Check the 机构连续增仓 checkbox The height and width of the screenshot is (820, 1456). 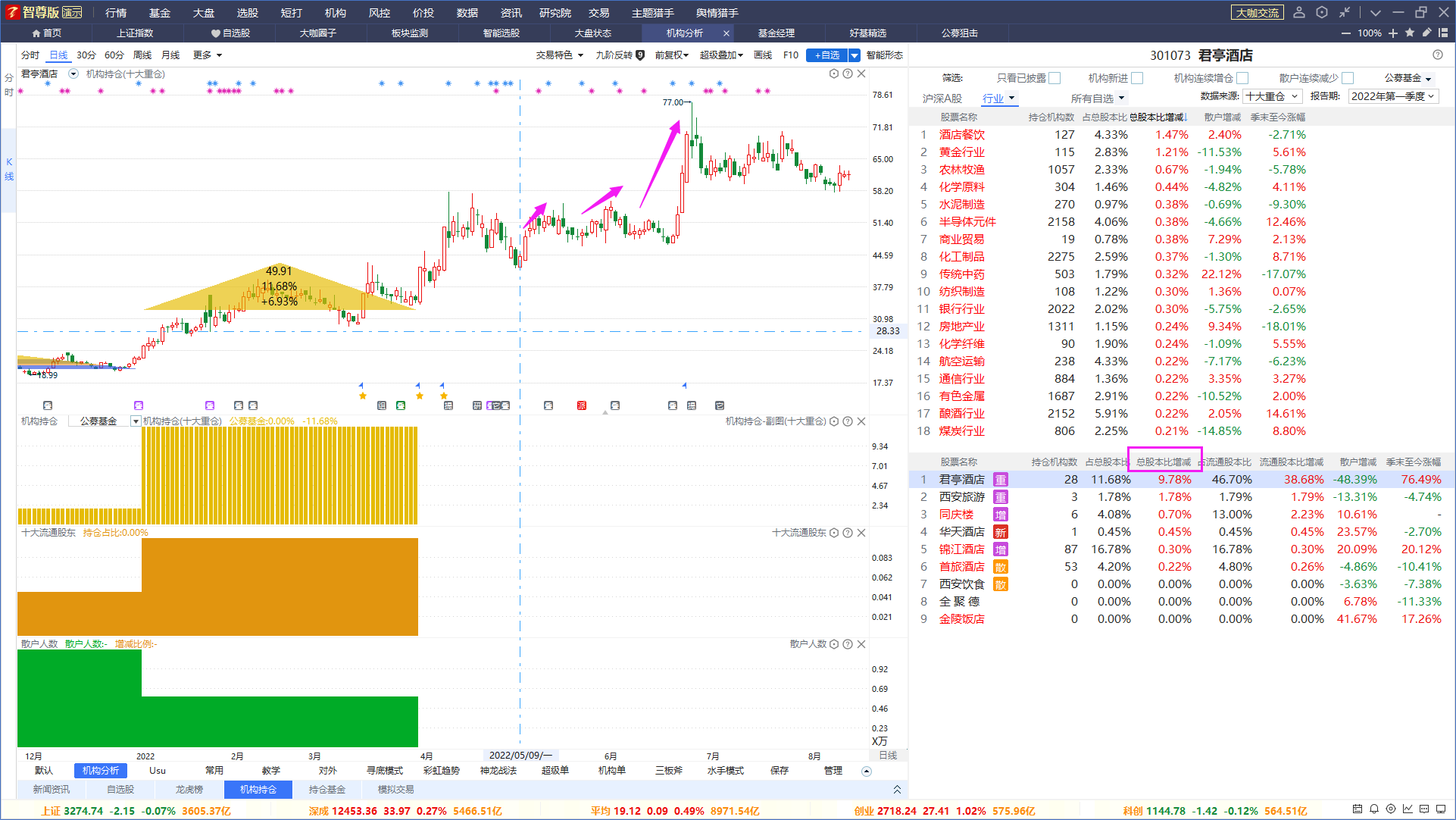[1242, 78]
